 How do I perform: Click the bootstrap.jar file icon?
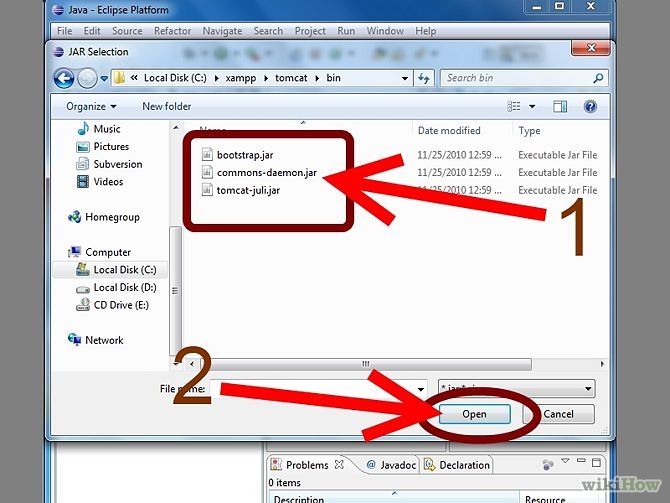[207, 154]
